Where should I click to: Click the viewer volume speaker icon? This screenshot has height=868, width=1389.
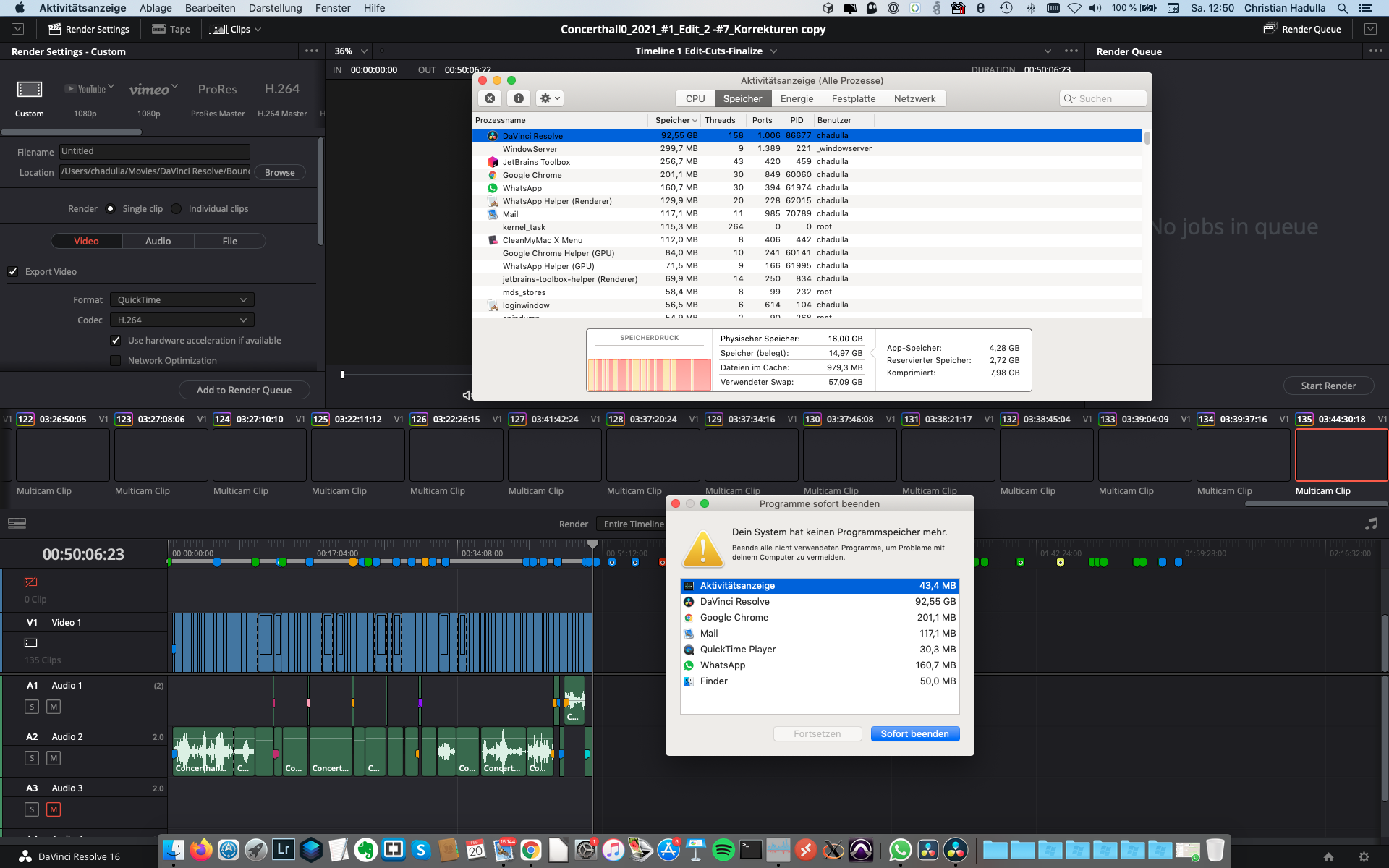[x=467, y=395]
